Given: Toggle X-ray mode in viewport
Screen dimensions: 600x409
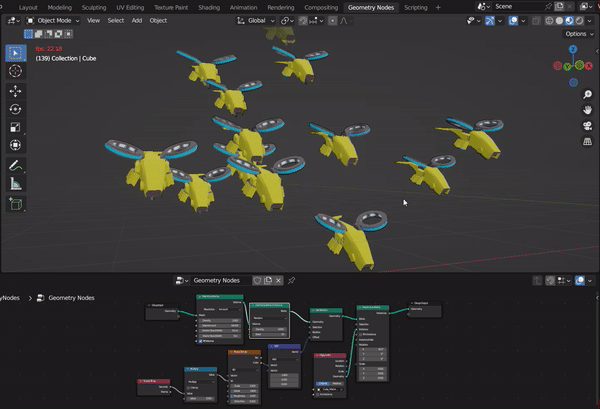Looking at the screenshot, I should [x=536, y=21].
